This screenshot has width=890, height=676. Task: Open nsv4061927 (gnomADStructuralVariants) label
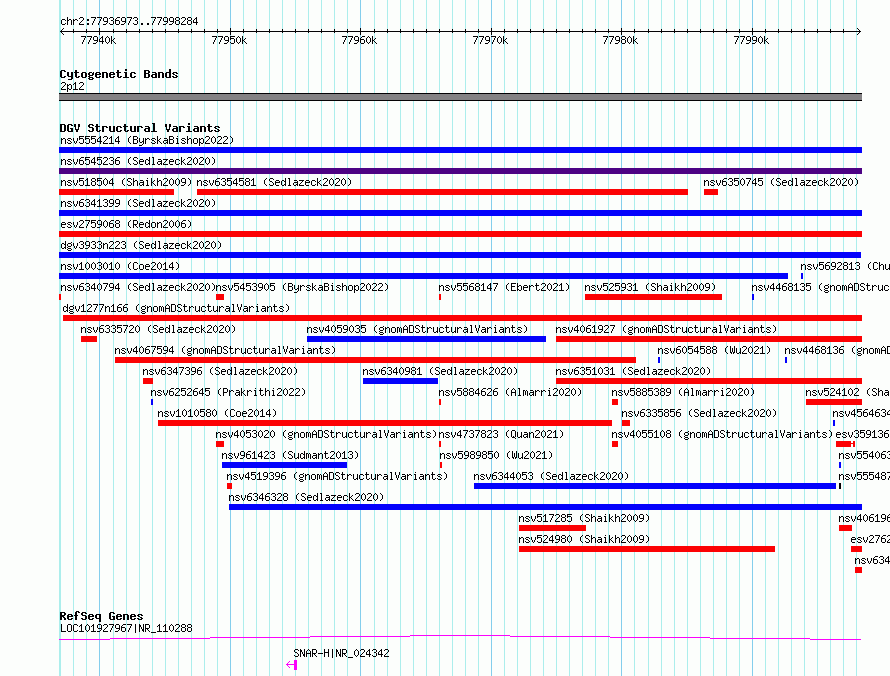(x=666, y=329)
